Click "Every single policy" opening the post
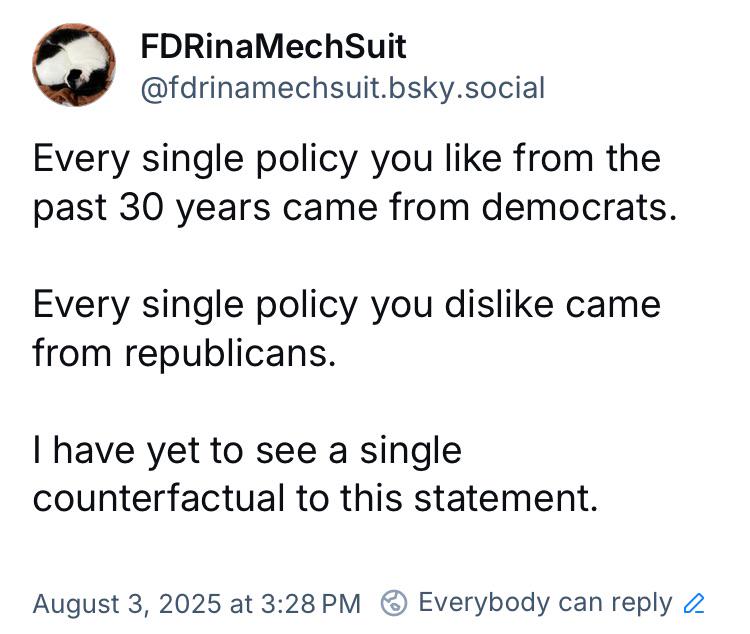Image resolution: width=750 pixels, height=634 pixels. click(x=181, y=159)
